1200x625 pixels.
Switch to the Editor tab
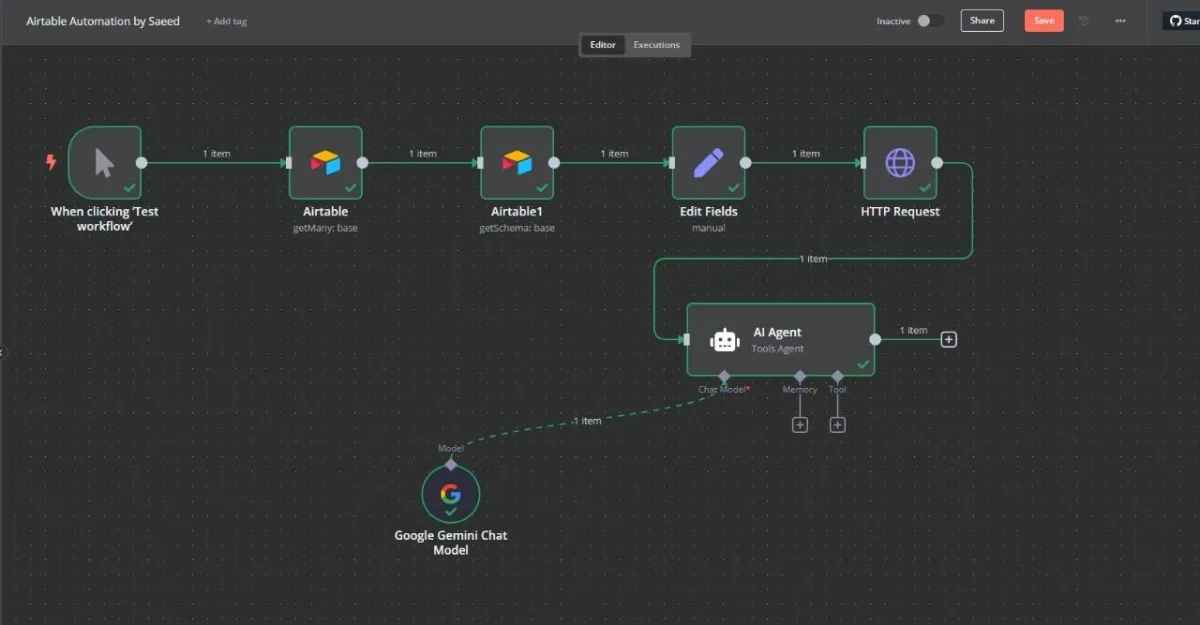click(x=603, y=45)
